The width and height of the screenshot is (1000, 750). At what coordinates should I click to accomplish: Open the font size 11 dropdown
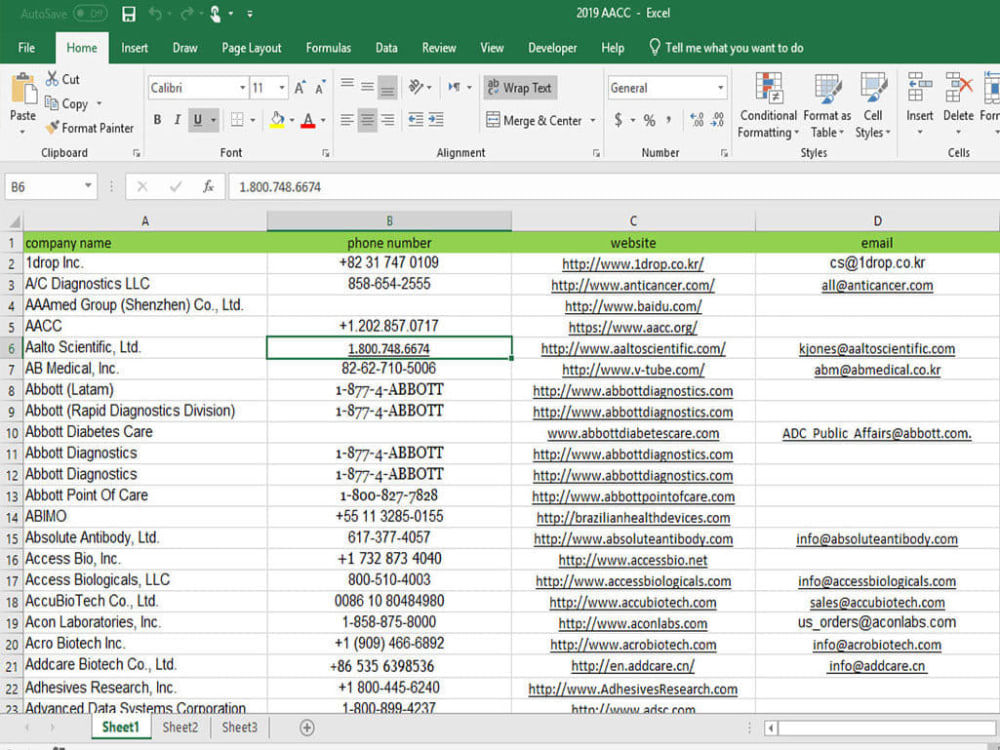click(x=282, y=88)
